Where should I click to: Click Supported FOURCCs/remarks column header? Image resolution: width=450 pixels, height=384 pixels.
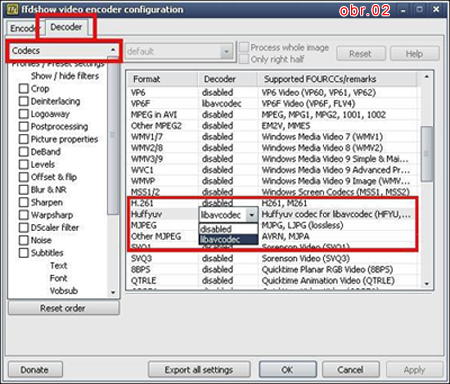[x=337, y=79]
